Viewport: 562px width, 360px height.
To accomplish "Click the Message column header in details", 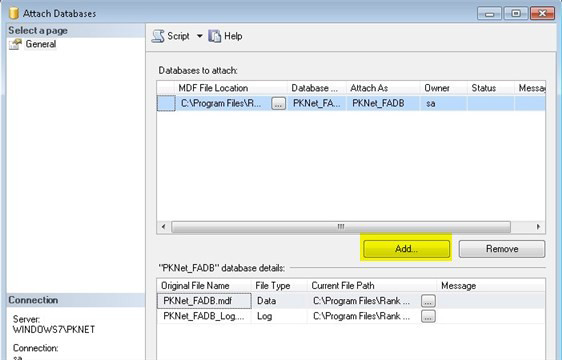I will pyautogui.click(x=491, y=286).
